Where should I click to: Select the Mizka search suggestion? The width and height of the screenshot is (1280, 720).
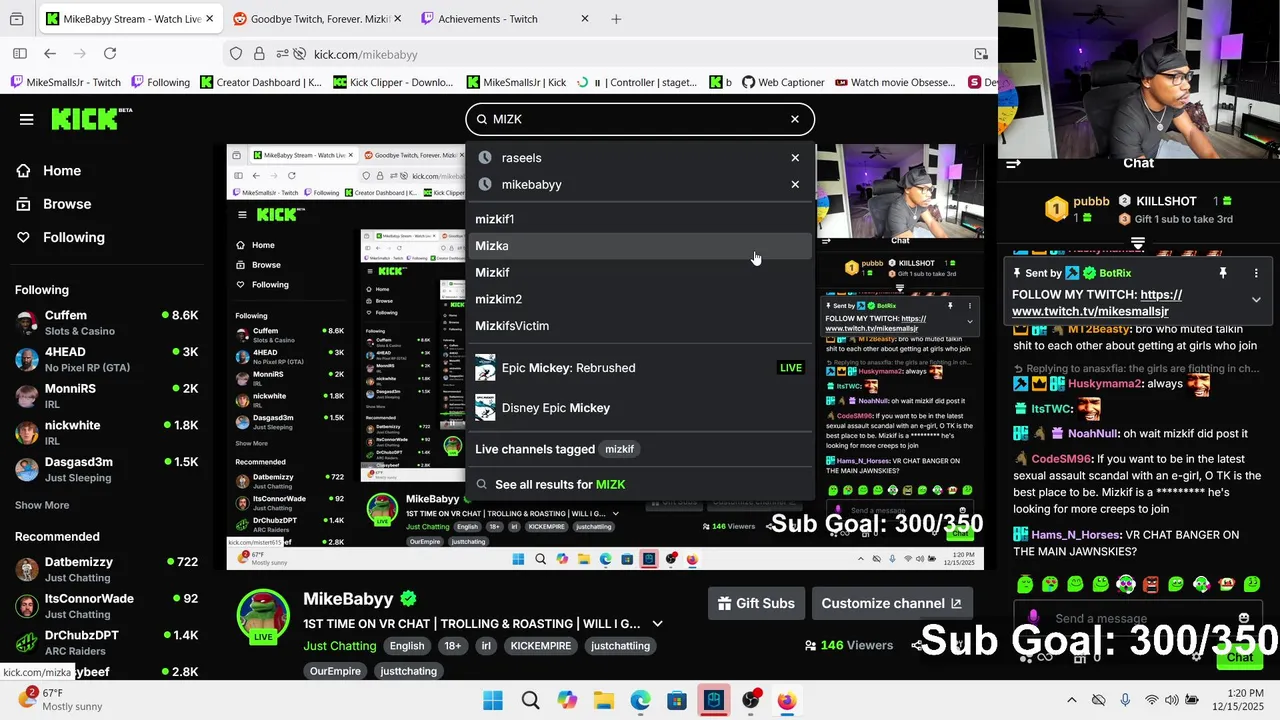click(640, 246)
